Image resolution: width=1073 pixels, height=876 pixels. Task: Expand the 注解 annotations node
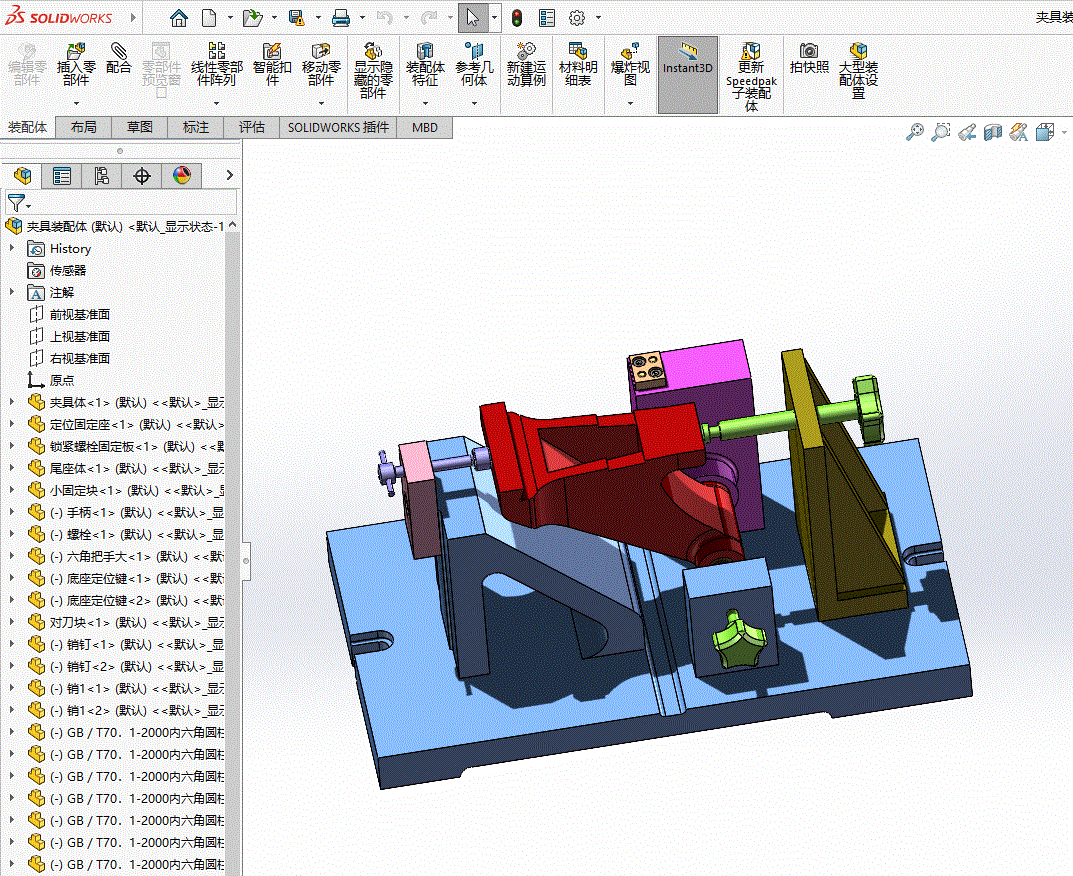point(12,292)
